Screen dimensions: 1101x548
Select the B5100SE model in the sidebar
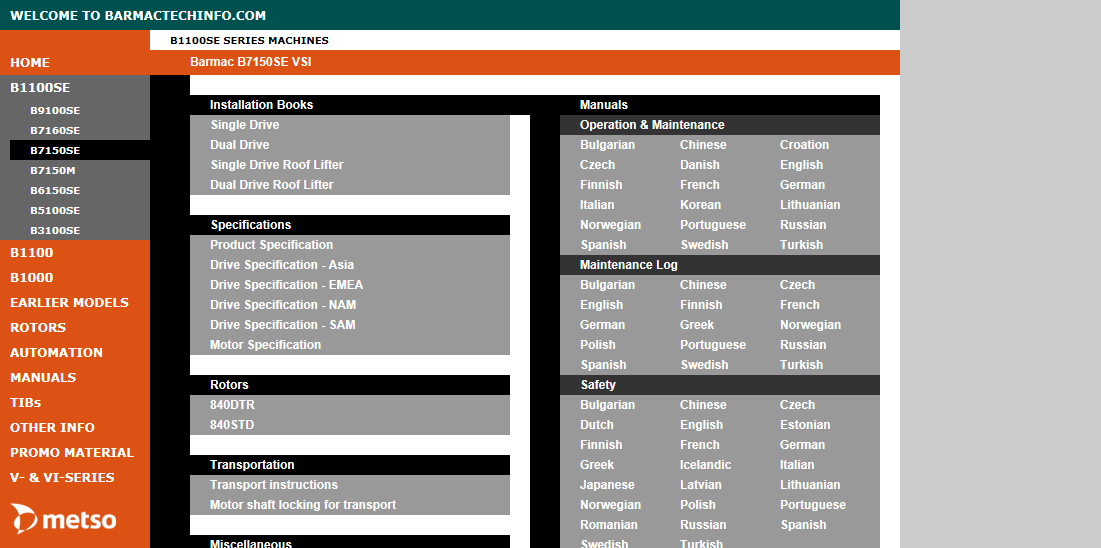click(x=55, y=210)
